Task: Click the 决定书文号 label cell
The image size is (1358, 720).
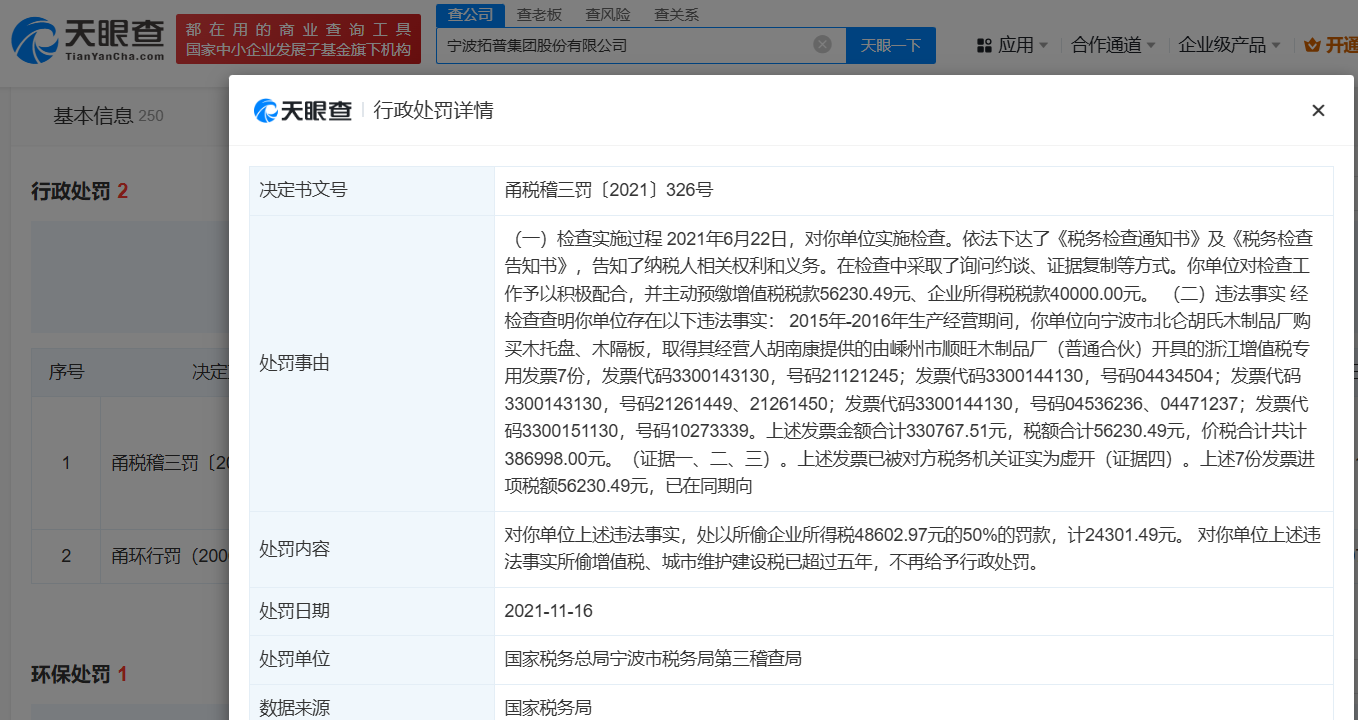Action: (372, 190)
